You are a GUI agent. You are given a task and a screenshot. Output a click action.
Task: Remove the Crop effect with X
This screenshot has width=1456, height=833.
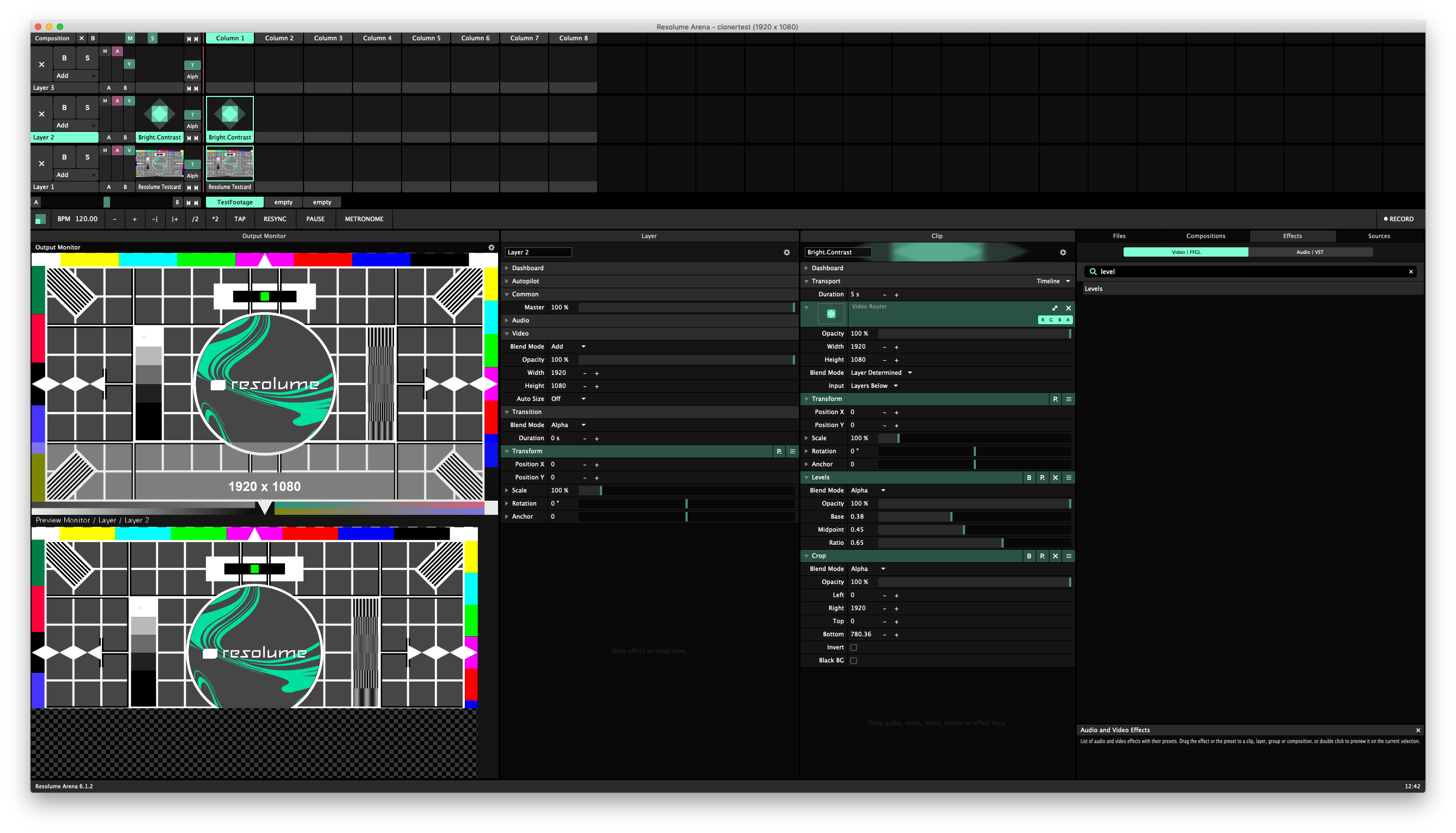tap(1055, 556)
